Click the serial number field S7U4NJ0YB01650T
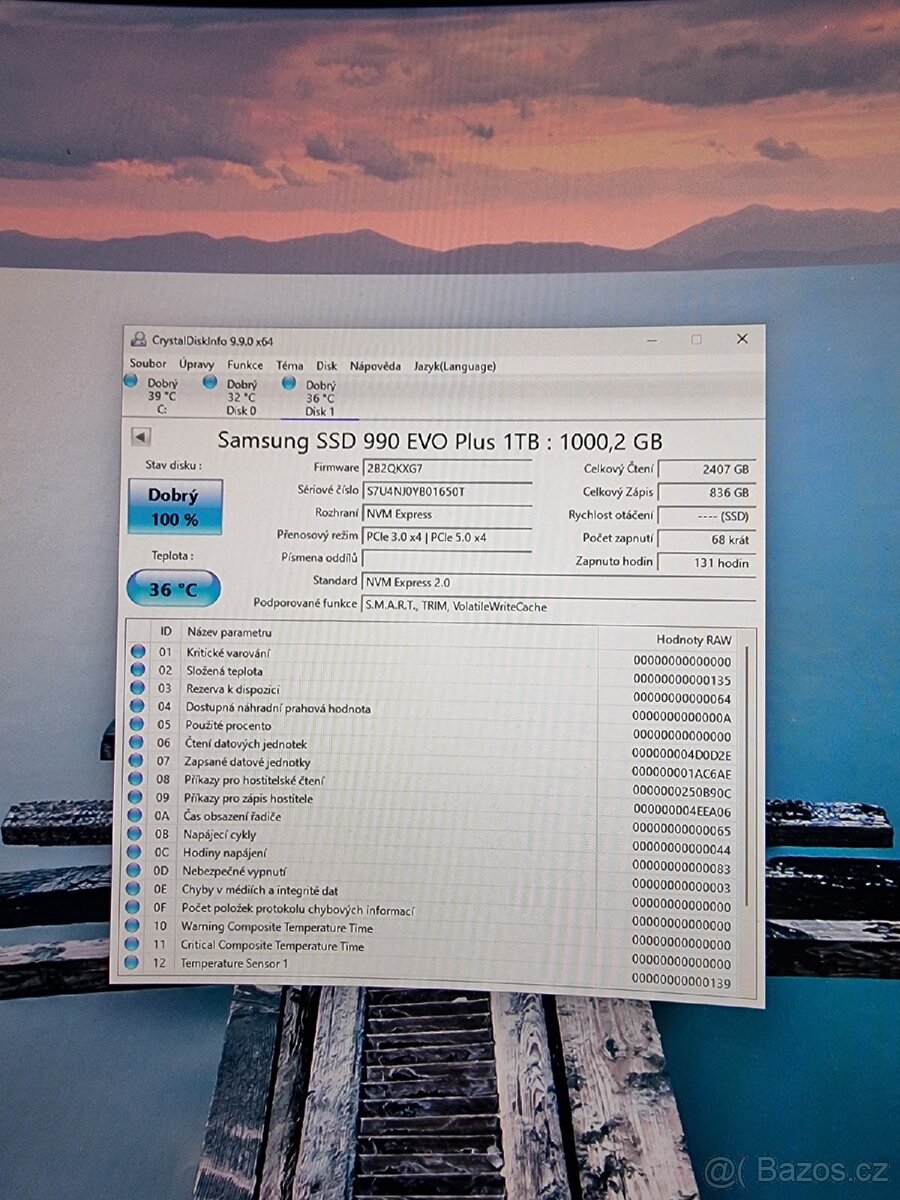 (x=447, y=490)
